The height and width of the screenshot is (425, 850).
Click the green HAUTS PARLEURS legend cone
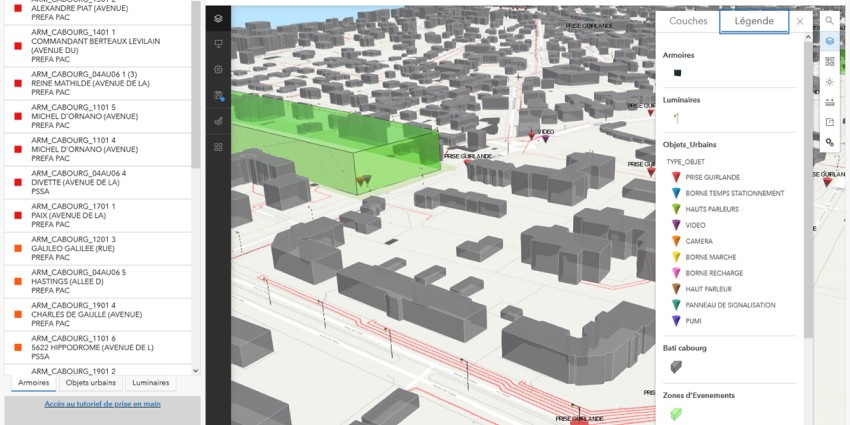tap(676, 209)
